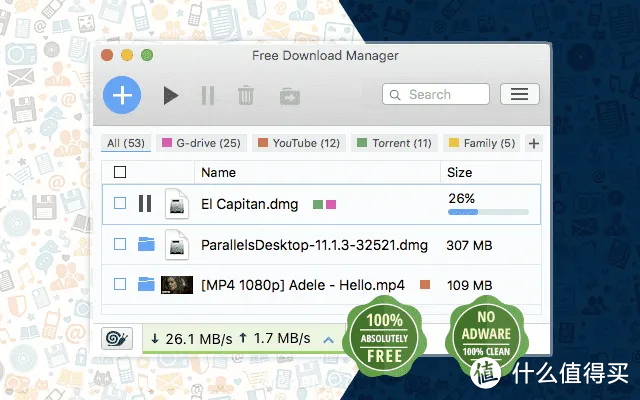Screen dimensions: 640x400
Task: Open the Family (5) tag tab
Action: (x=482, y=143)
